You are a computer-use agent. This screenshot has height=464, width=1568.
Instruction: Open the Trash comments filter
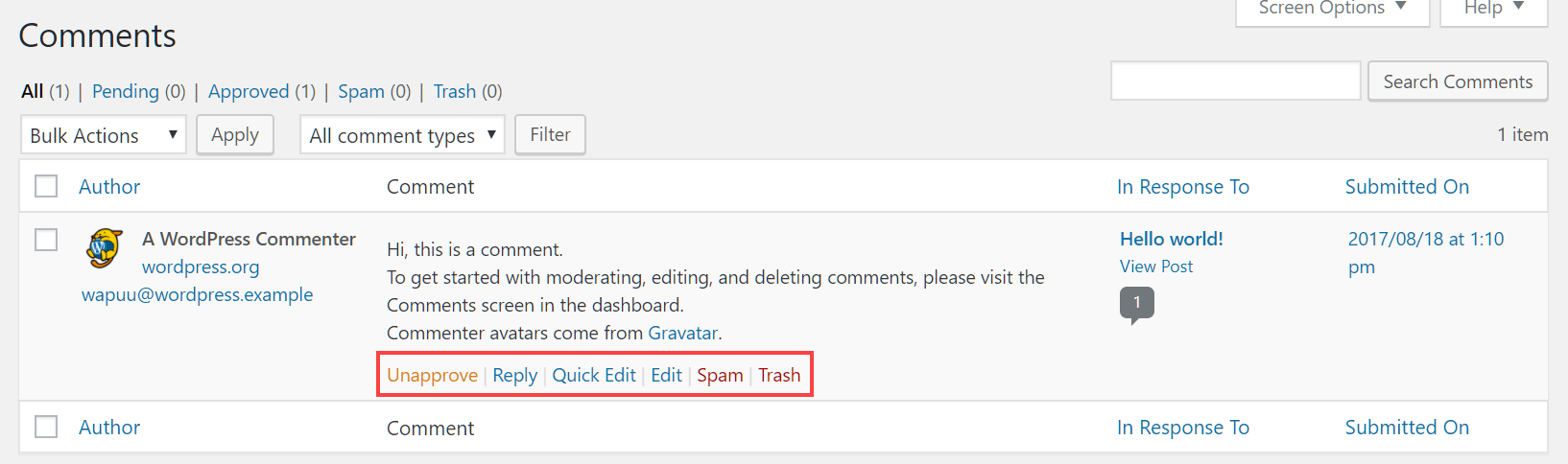pos(455,91)
